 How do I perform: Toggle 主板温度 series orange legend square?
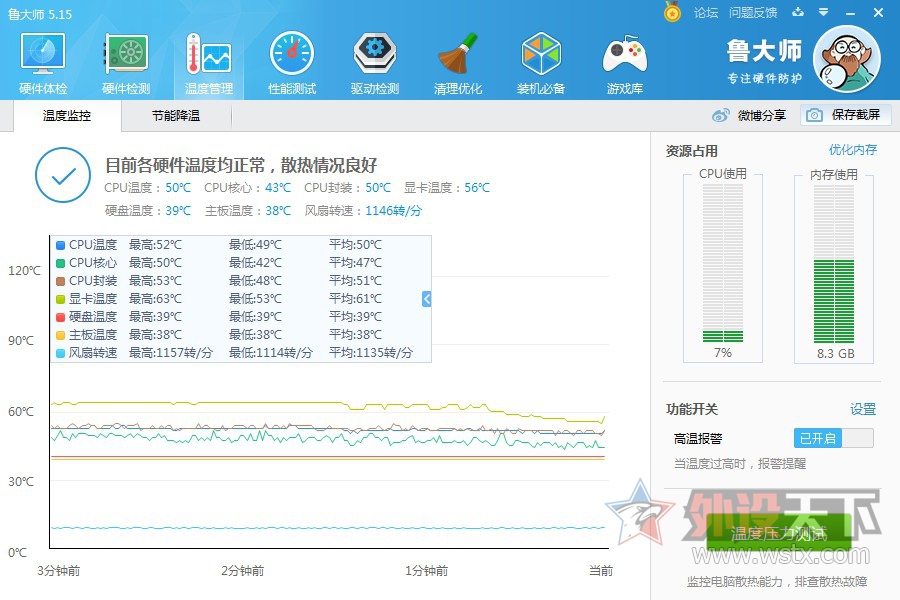click(60, 335)
